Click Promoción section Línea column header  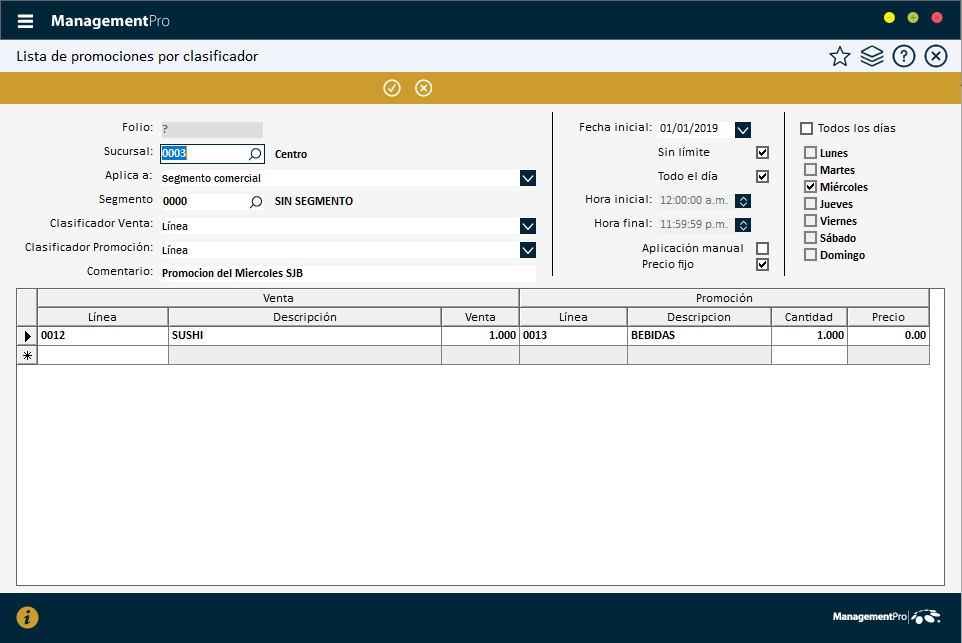pyautogui.click(x=573, y=317)
